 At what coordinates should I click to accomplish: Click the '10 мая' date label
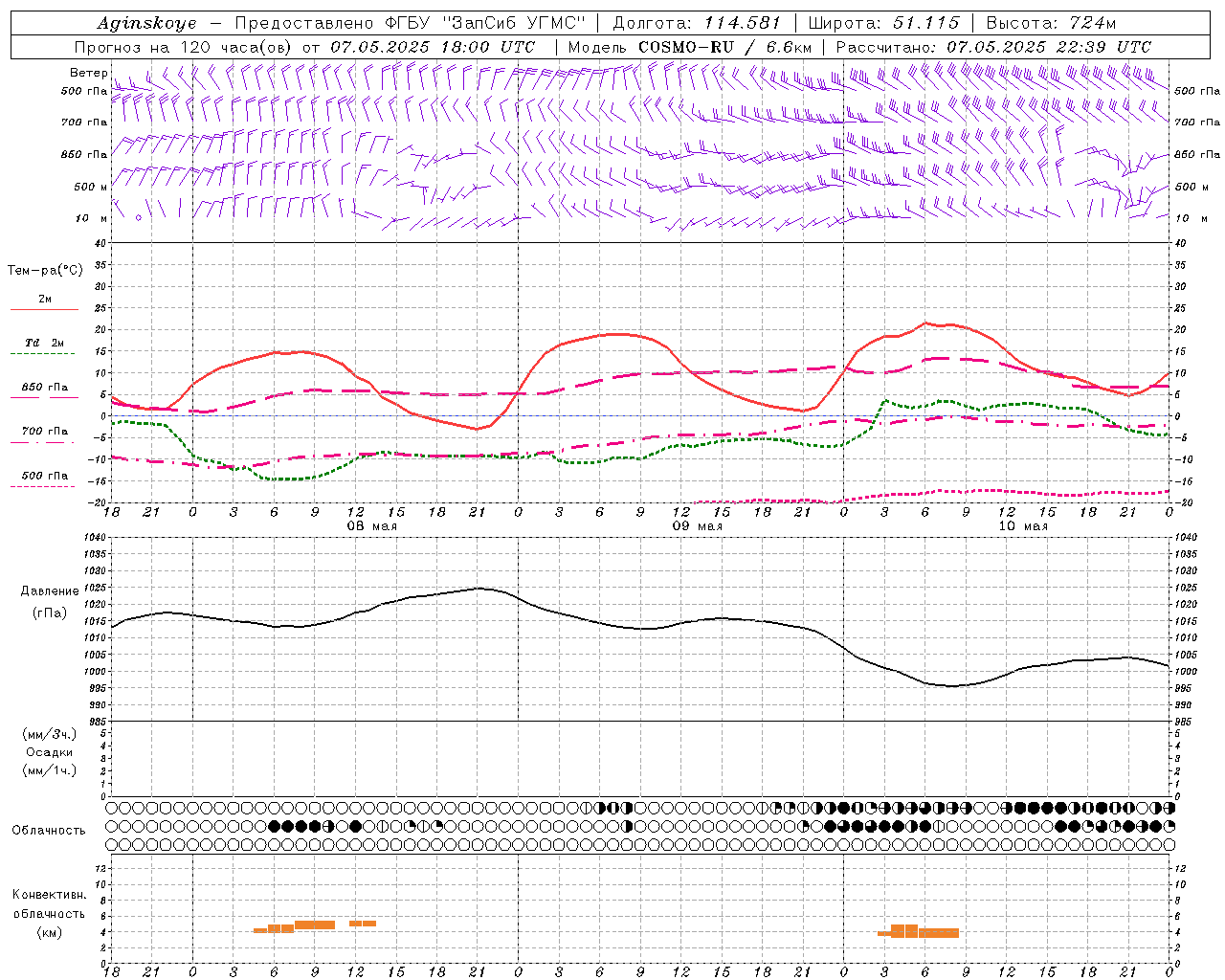tap(1022, 526)
